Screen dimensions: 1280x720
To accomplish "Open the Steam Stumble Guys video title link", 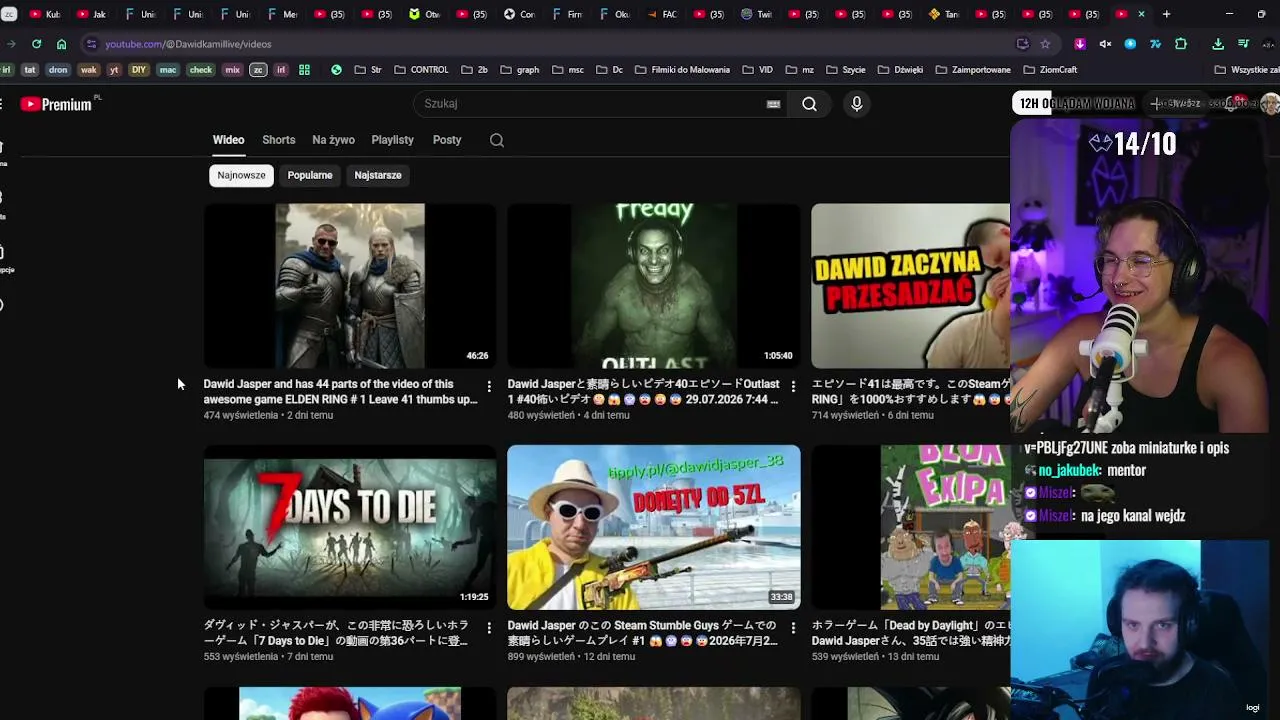I will click(x=642, y=633).
